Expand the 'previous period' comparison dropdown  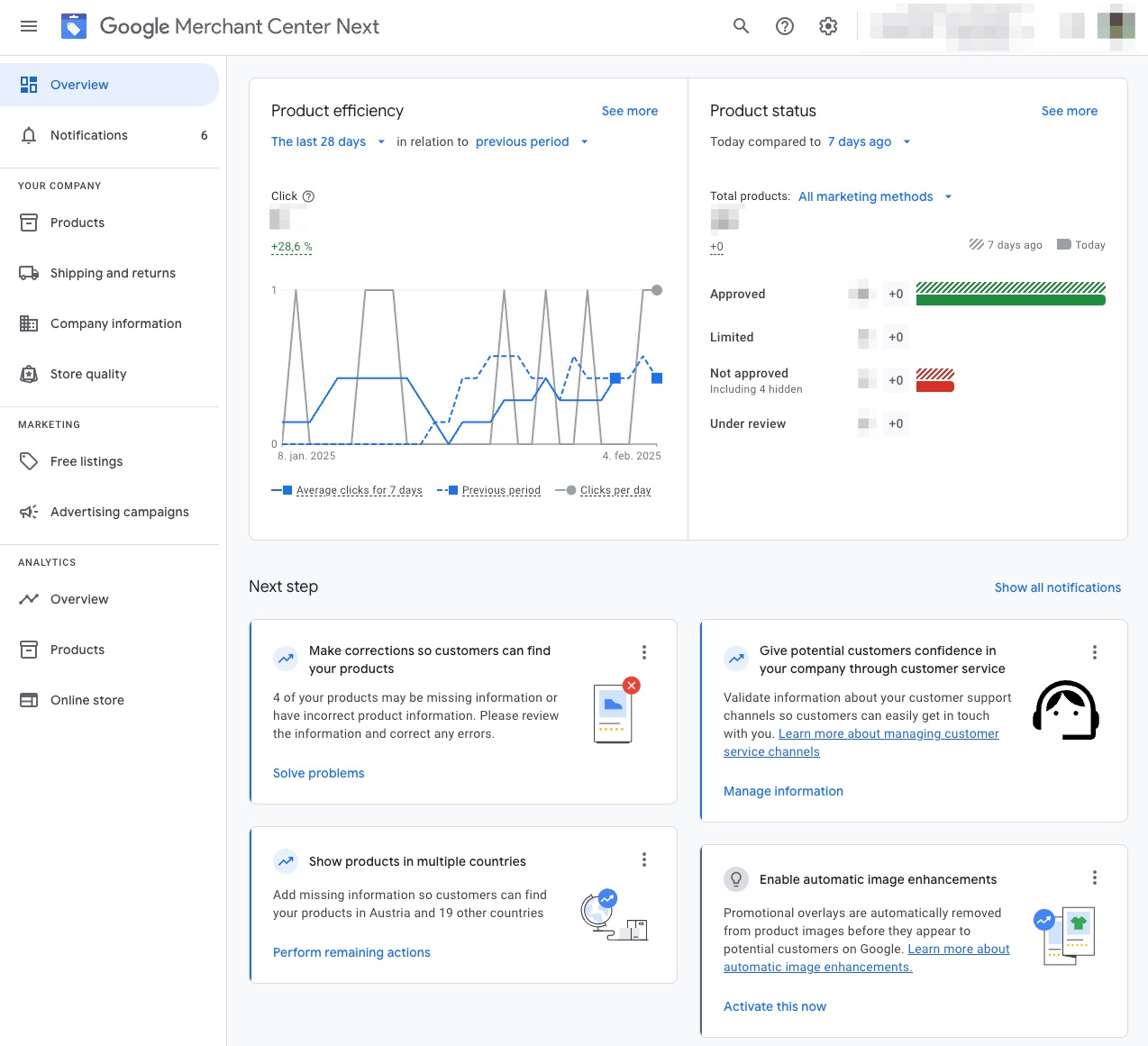(532, 141)
